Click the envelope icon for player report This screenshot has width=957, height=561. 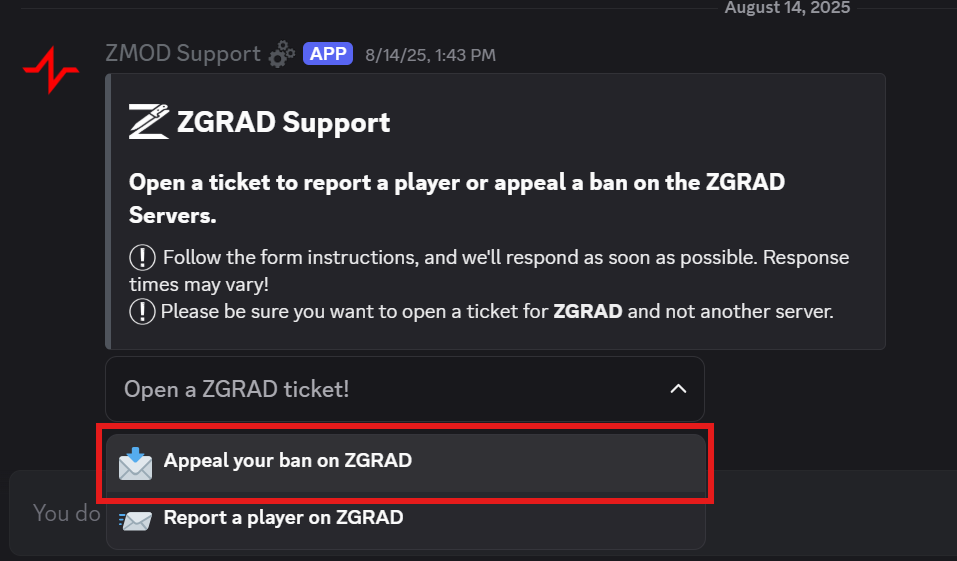click(x=136, y=519)
